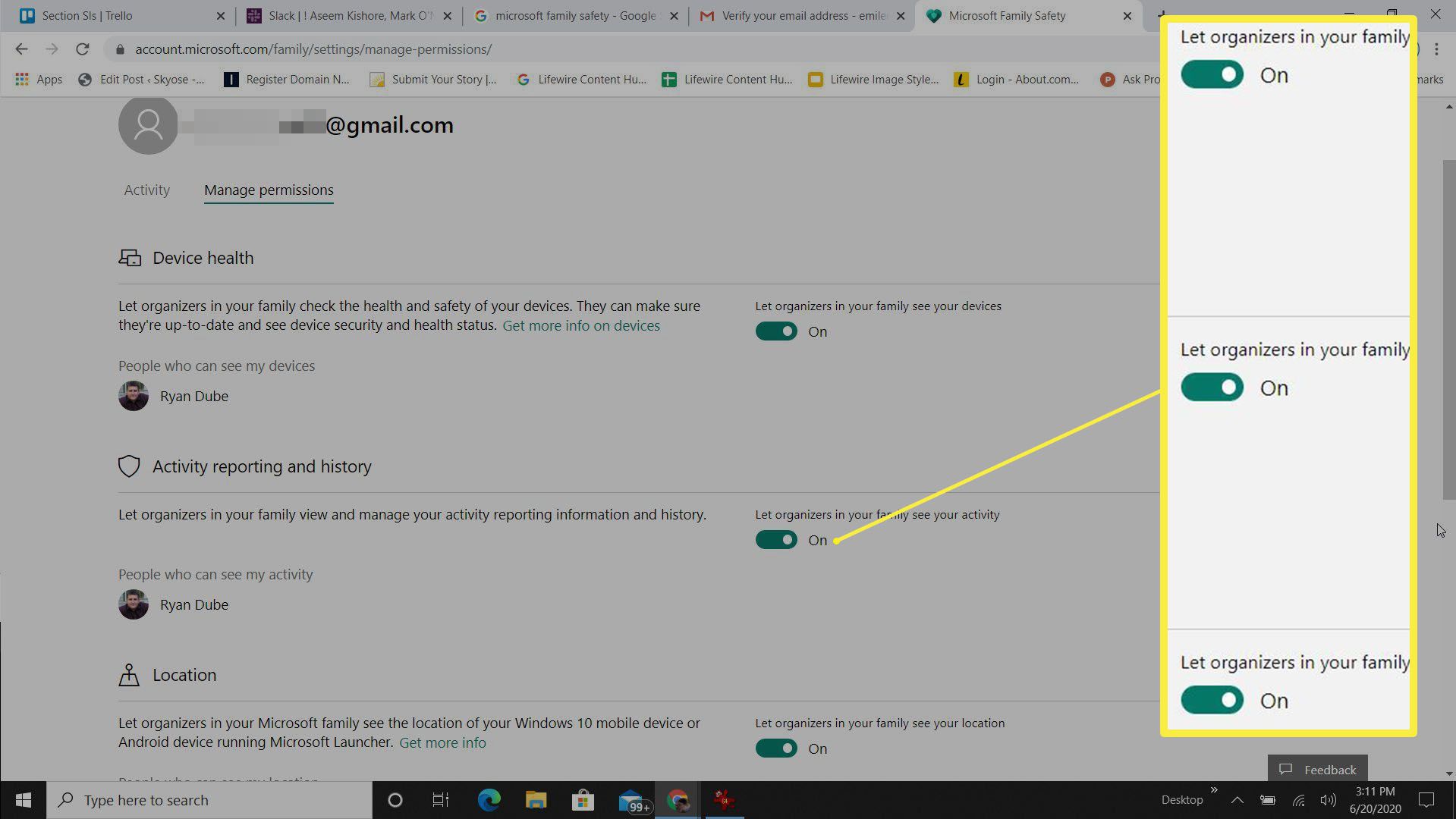
Task: Open the red app icon in taskbar
Action: [724, 800]
